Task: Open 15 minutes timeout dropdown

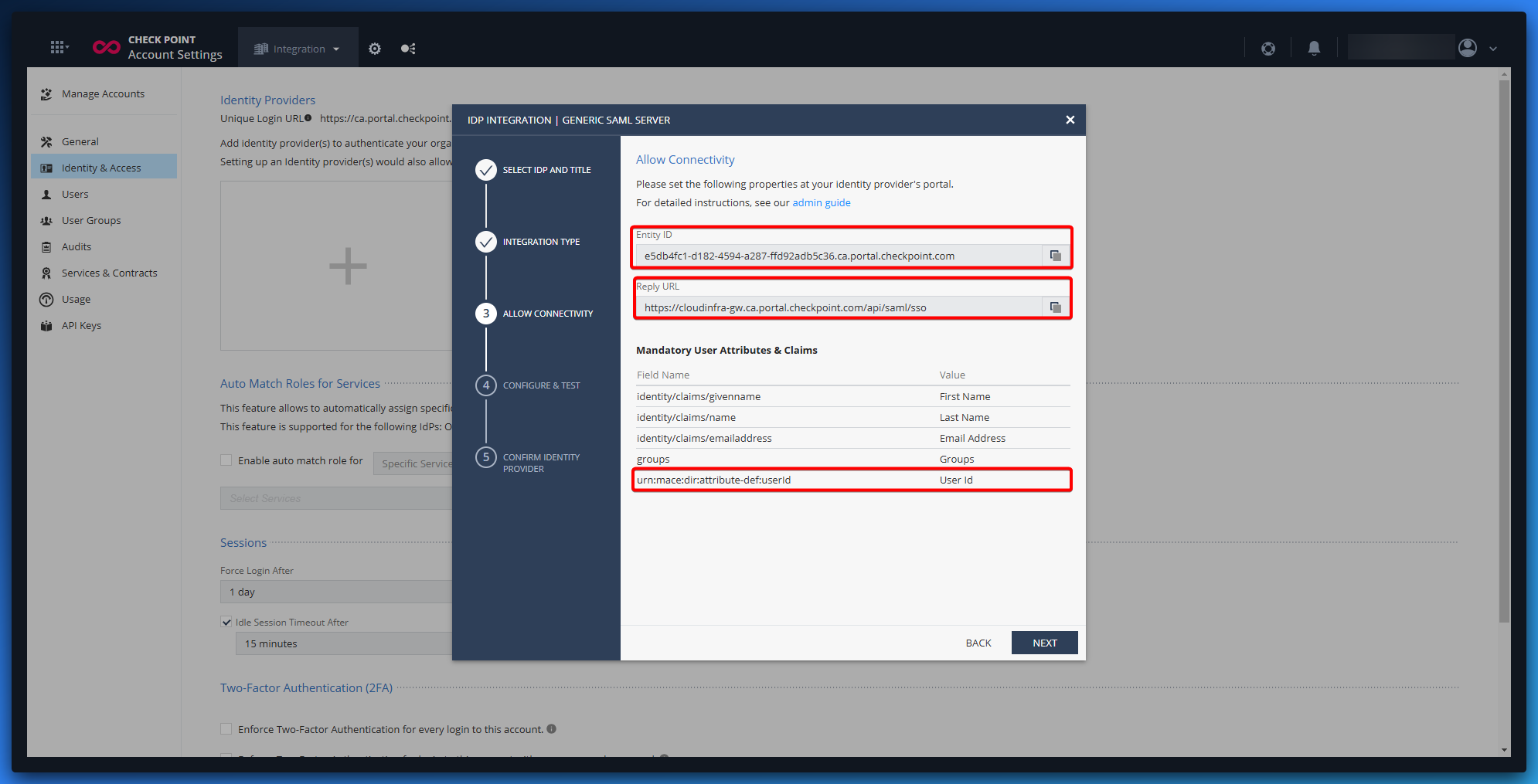Action: (344, 643)
